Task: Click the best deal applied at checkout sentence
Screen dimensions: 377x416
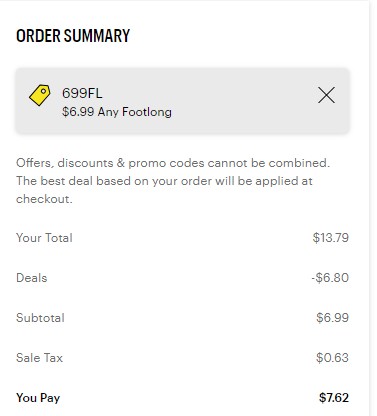Action: [x=164, y=190]
